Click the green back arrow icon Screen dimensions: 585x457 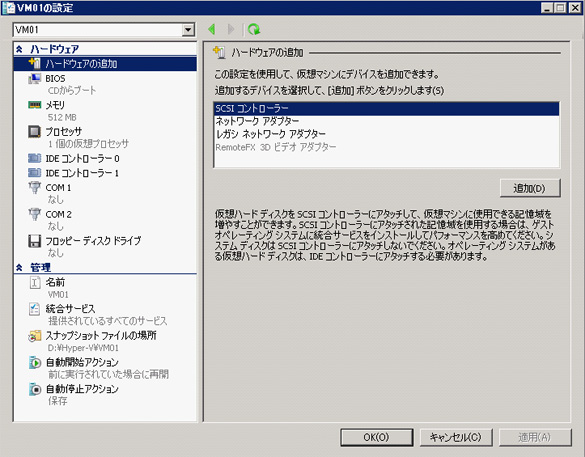click(212, 29)
